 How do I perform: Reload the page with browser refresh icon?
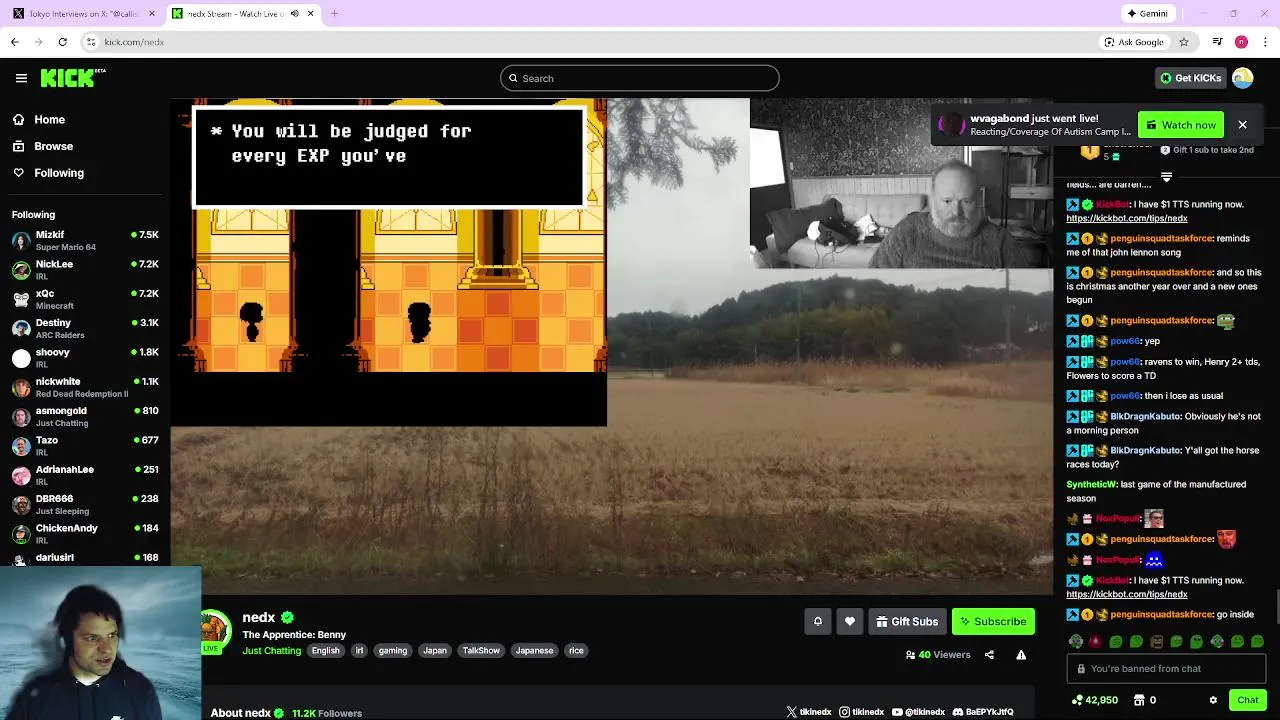pos(62,42)
